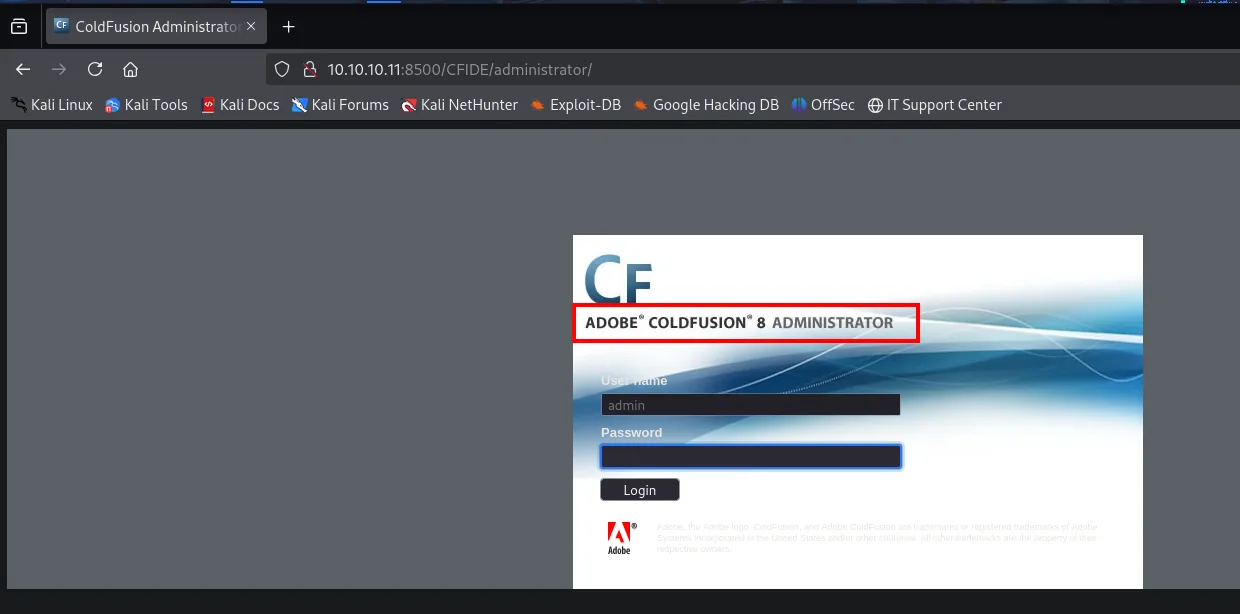Screen dimensions: 1240x614
Task: Open the Kali Tools bookmark
Action: pos(146,104)
